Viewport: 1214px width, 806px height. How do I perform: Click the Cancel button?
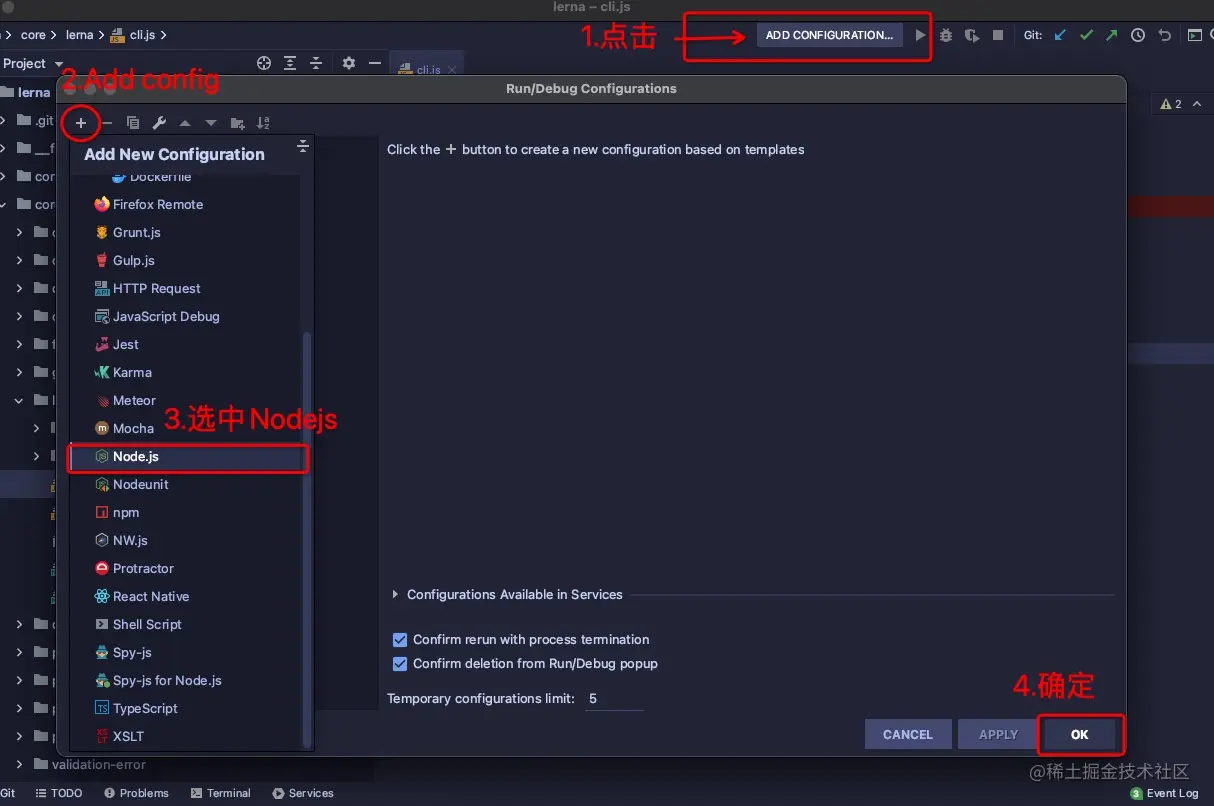click(907, 735)
